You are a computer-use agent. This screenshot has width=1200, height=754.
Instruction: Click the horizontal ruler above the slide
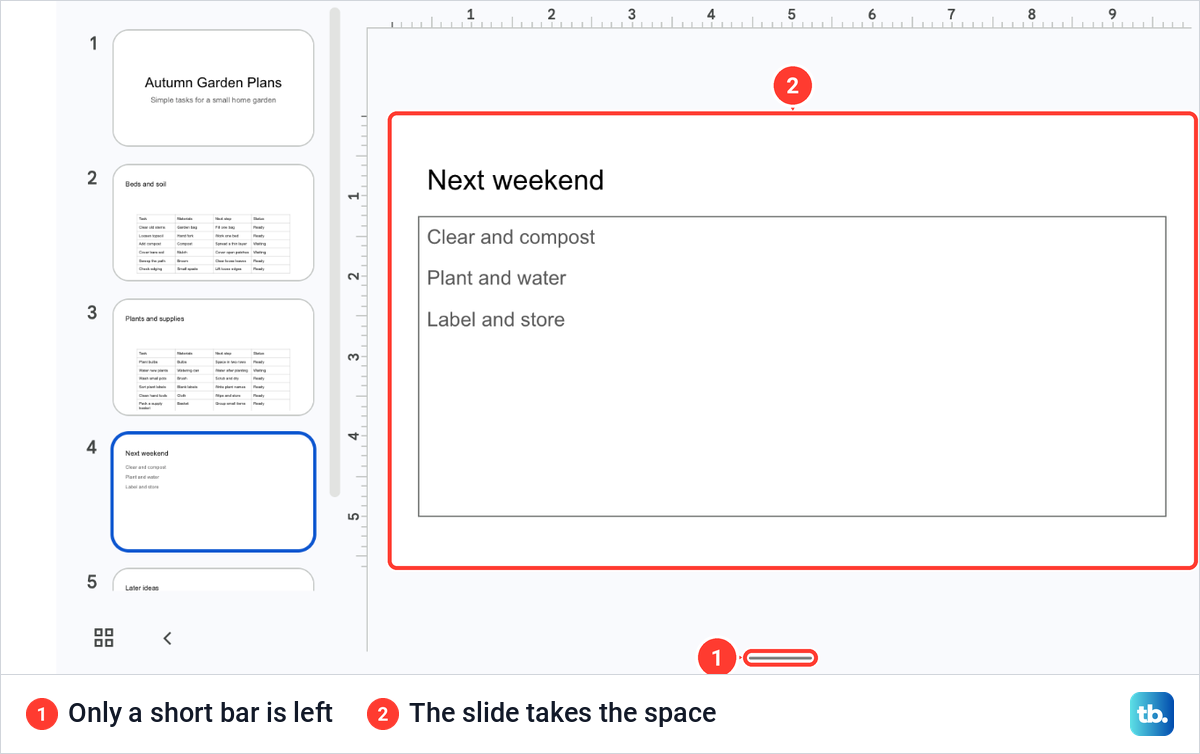pos(780,17)
